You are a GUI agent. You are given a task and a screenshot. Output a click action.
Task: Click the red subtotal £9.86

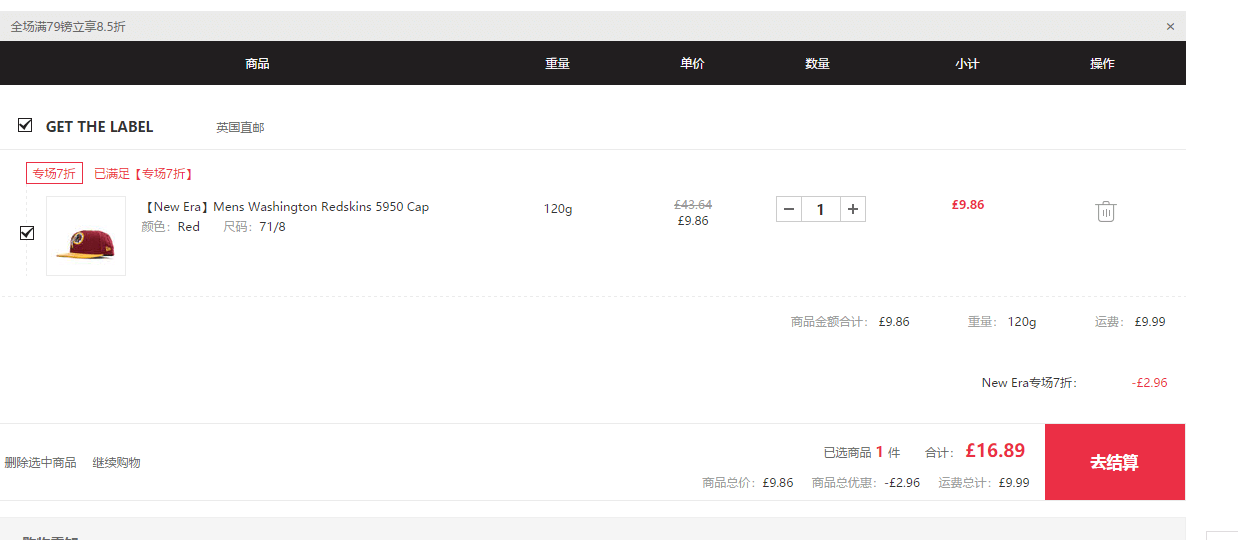[x=968, y=204]
